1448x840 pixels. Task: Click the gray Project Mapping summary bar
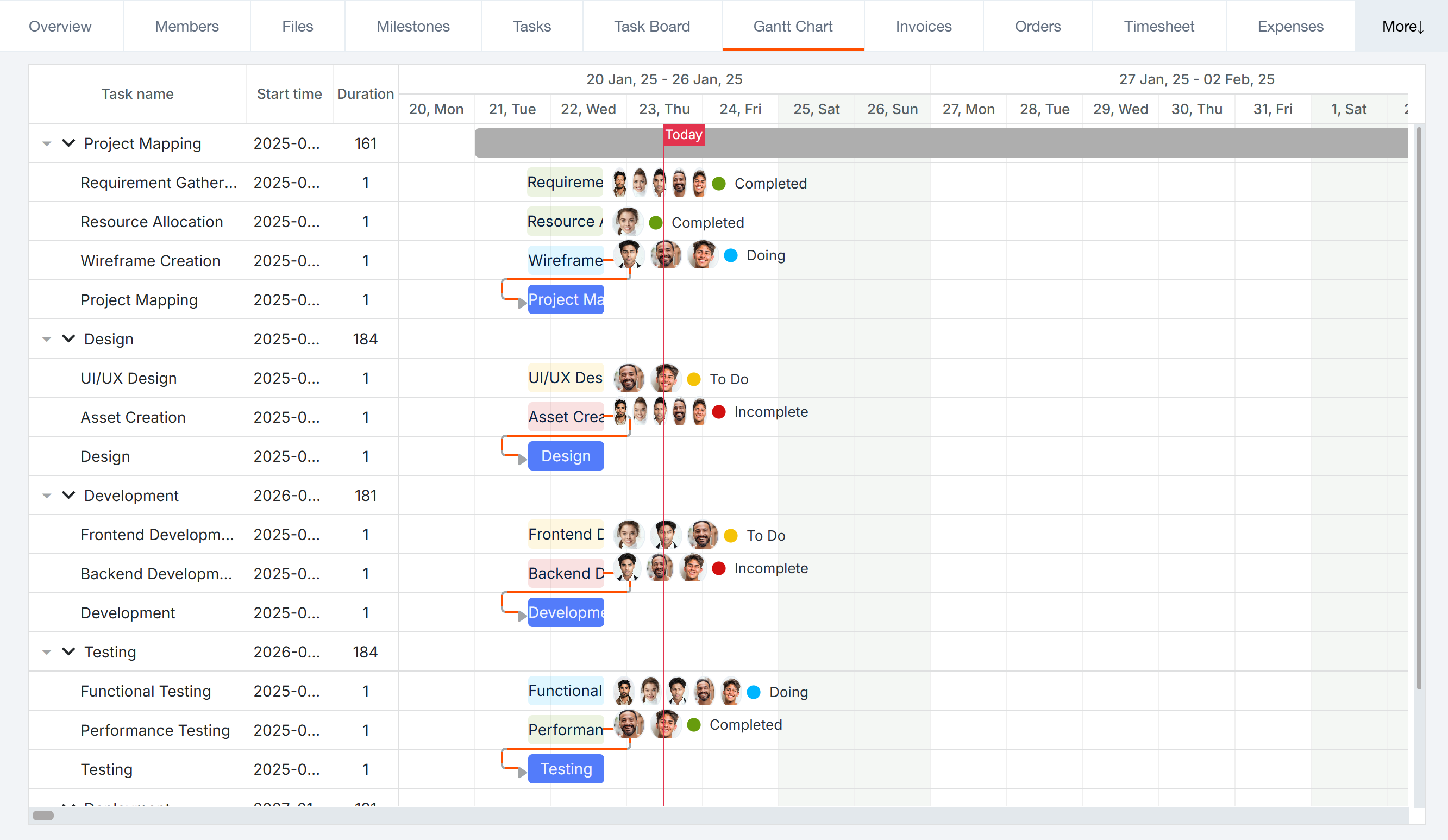point(977,143)
